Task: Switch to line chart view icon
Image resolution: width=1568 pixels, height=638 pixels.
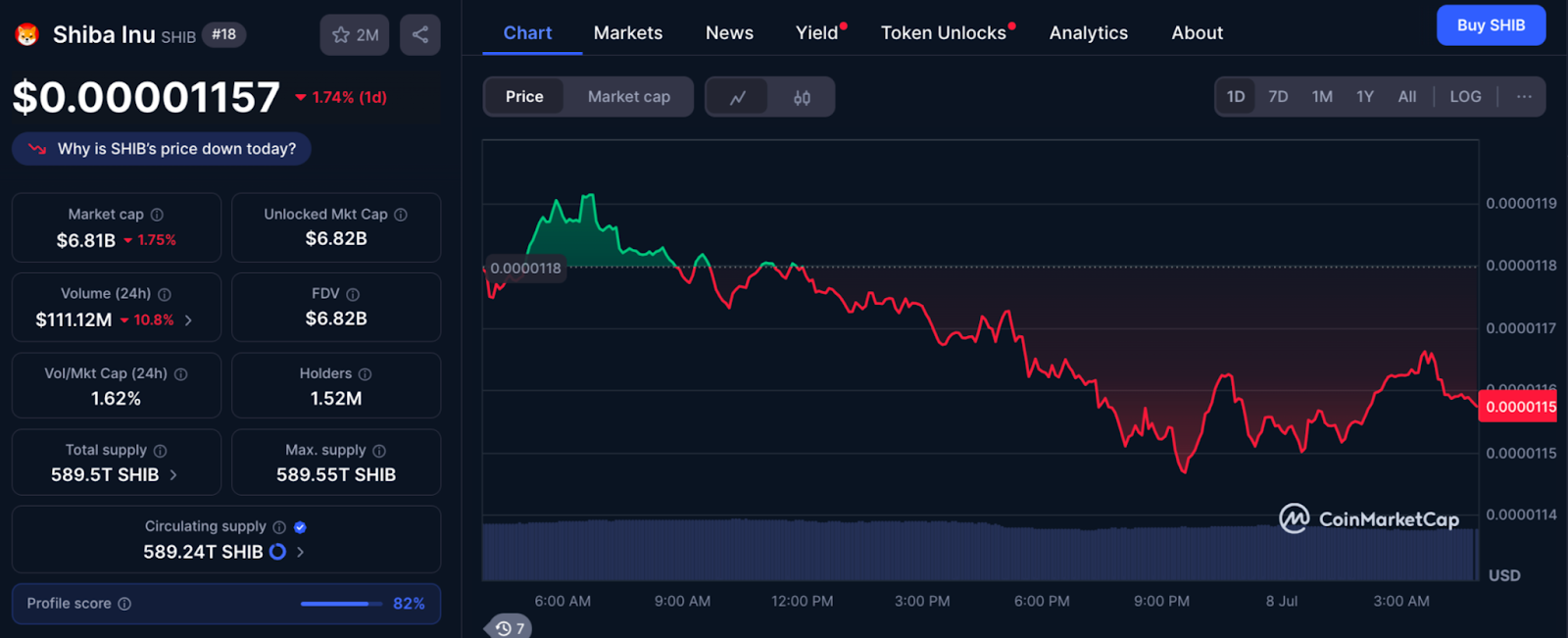Action: [738, 97]
